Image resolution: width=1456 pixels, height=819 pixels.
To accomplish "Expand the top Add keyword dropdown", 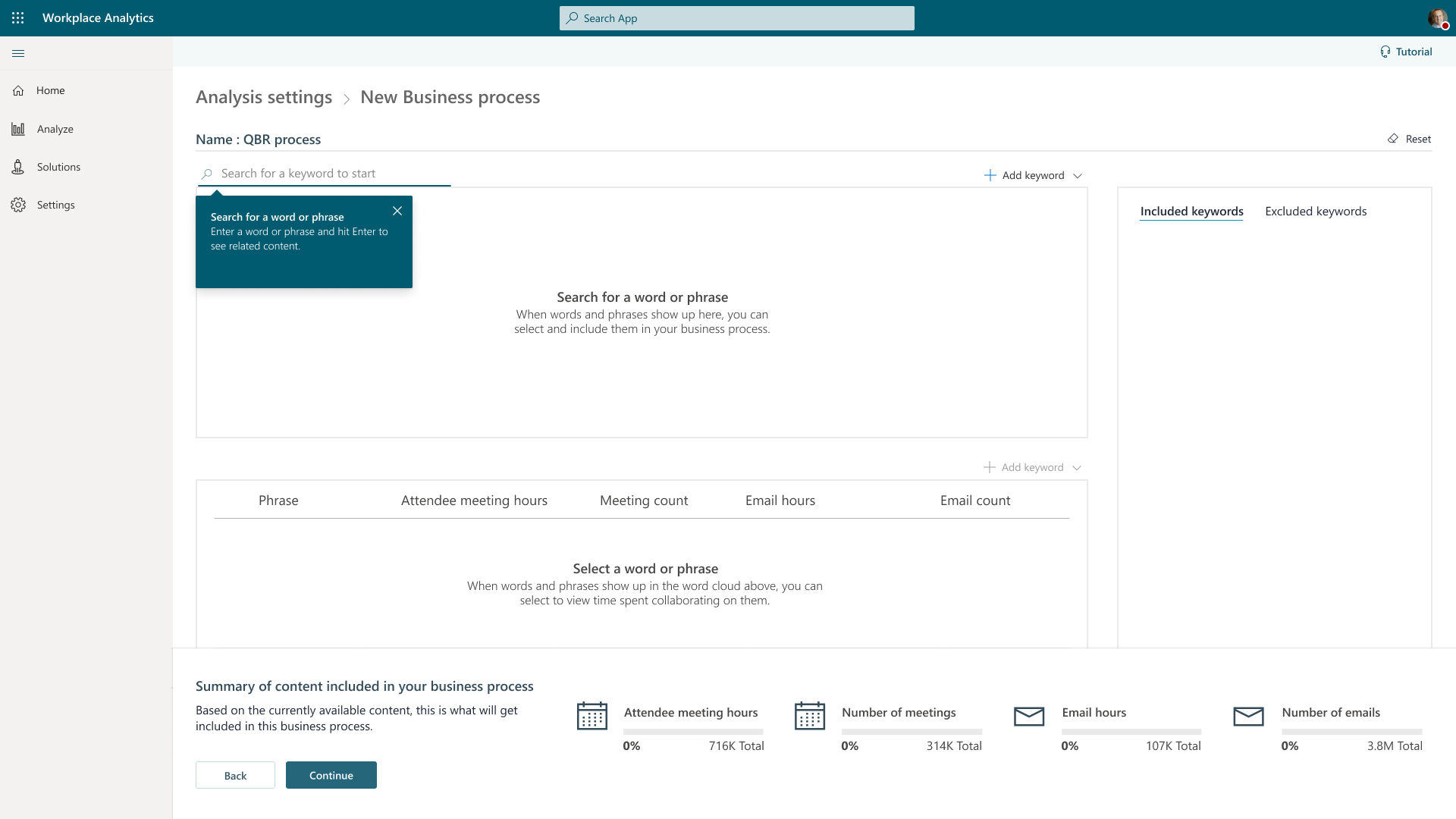I will 1078,175.
